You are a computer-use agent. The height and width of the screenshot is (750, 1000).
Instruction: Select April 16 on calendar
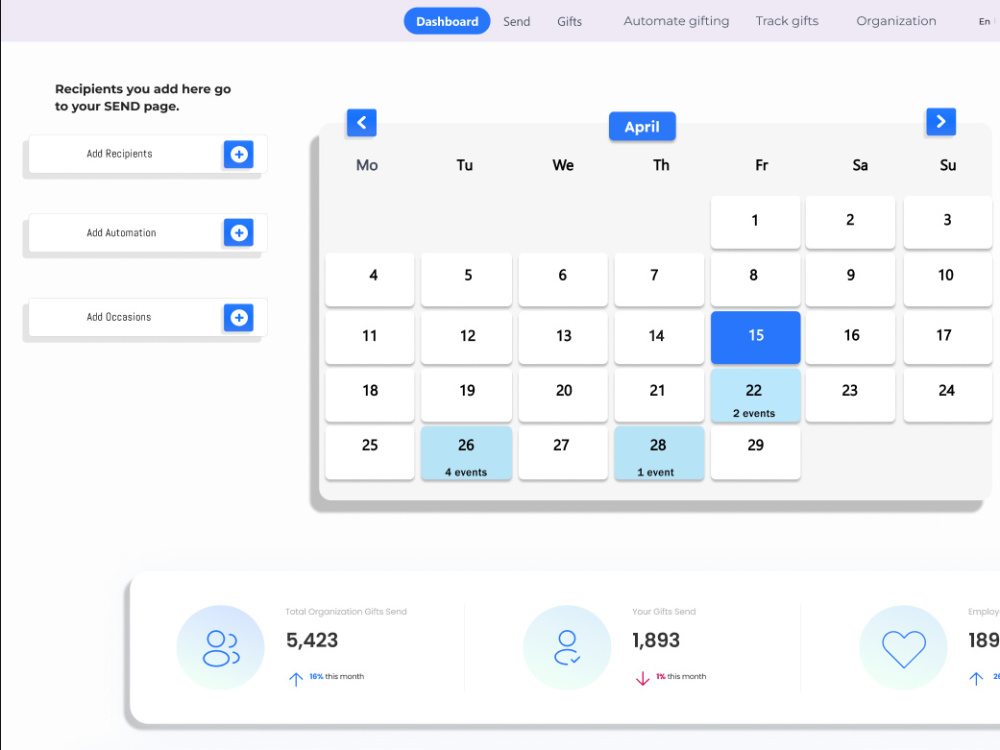coord(850,337)
